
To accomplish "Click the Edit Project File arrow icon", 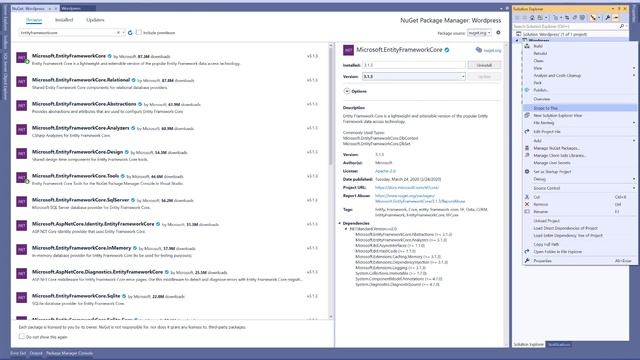I will click(x=527, y=131).
